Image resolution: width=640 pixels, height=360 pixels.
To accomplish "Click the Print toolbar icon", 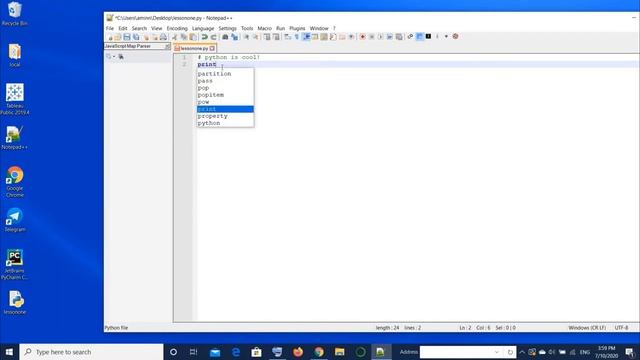I will (163, 37).
